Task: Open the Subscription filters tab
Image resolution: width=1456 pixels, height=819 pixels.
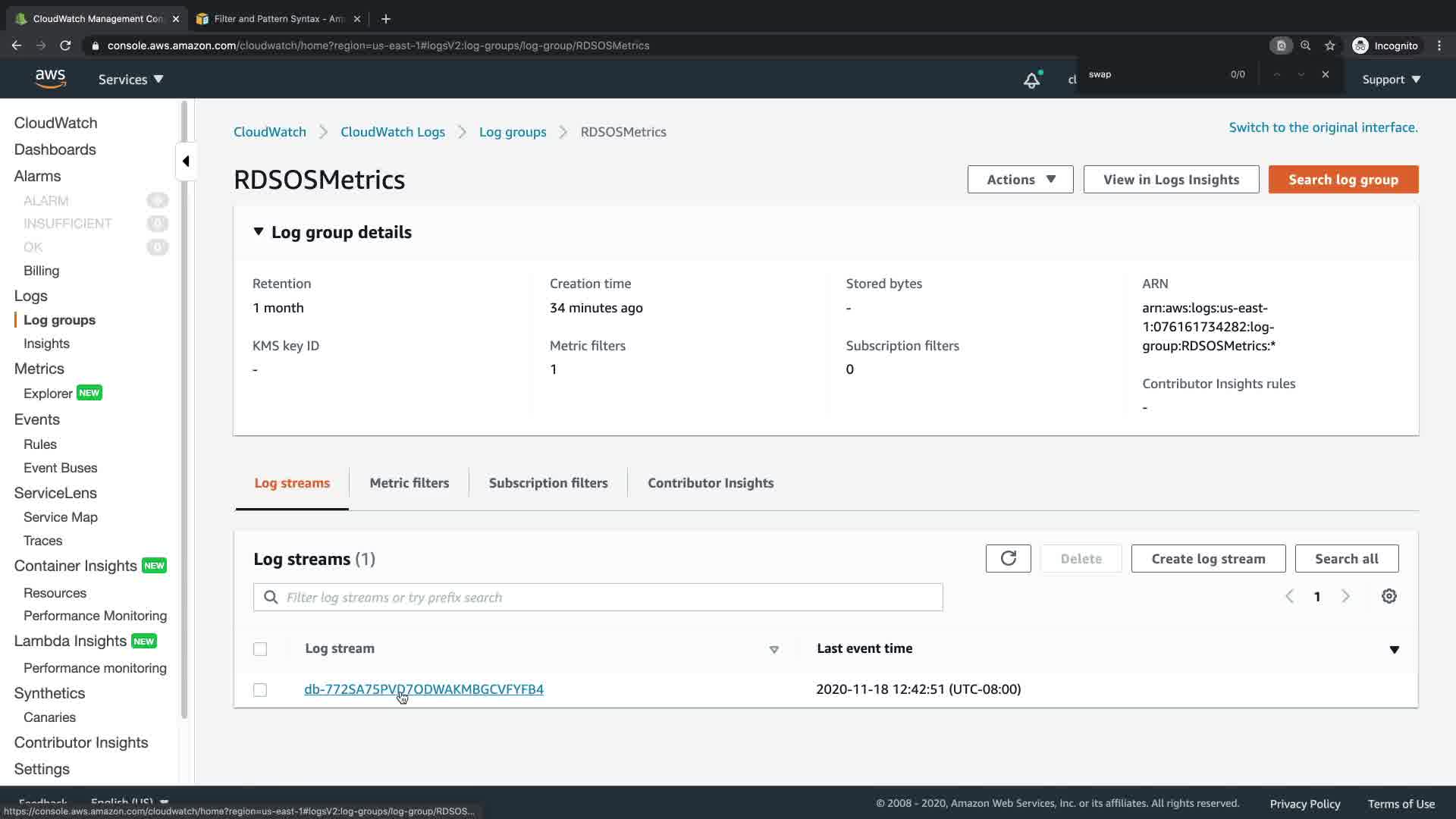Action: pyautogui.click(x=548, y=483)
